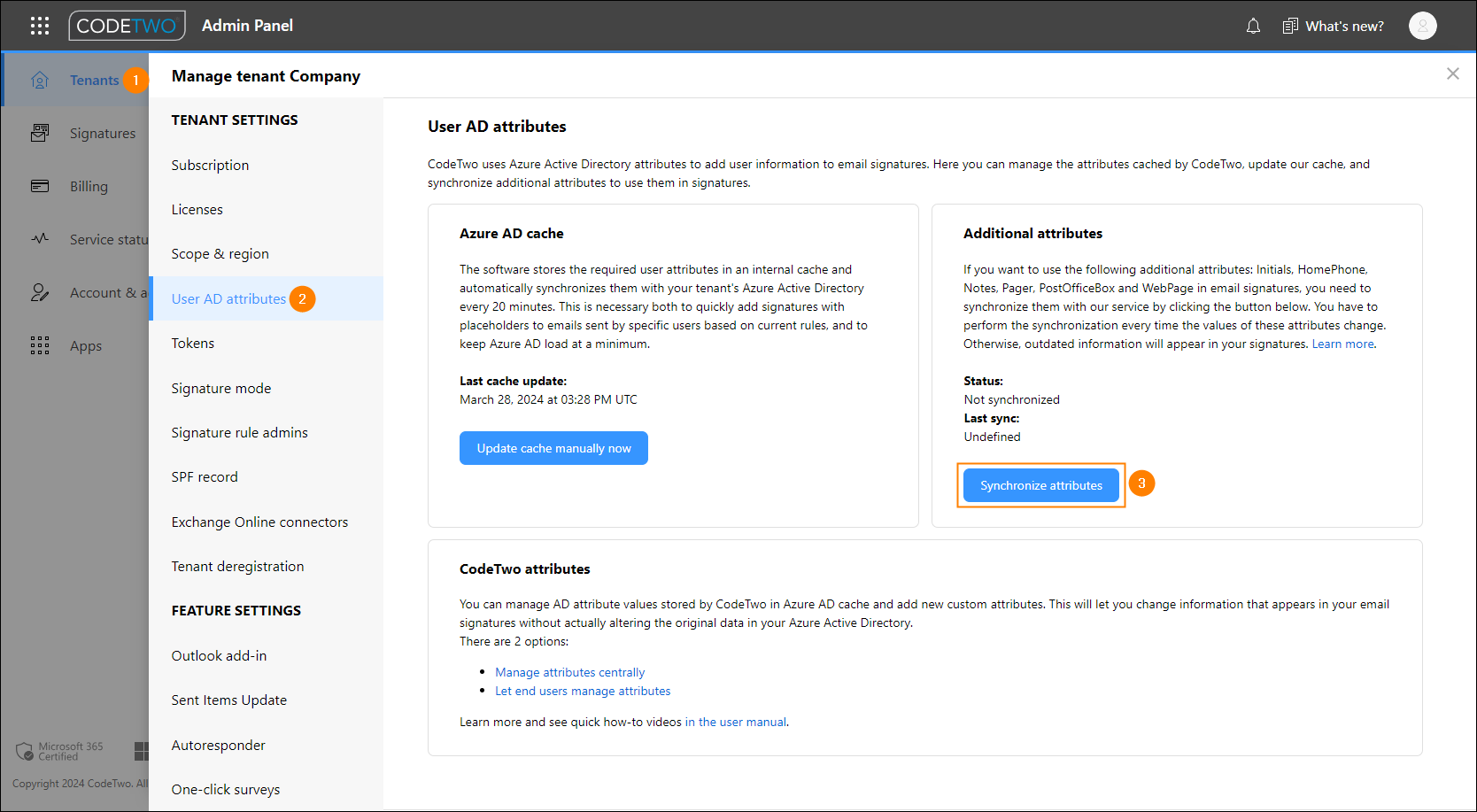Select the Tenants sidebar icon
1477x812 pixels.
[x=40, y=80]
